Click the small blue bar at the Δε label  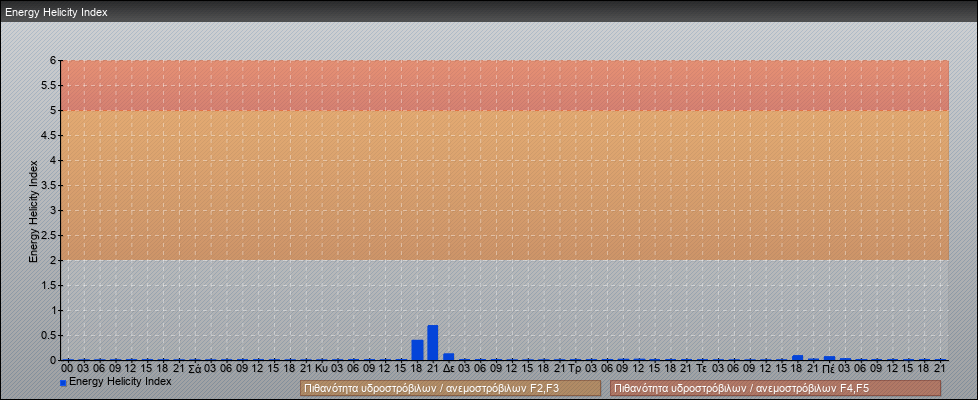click(449, 356)
